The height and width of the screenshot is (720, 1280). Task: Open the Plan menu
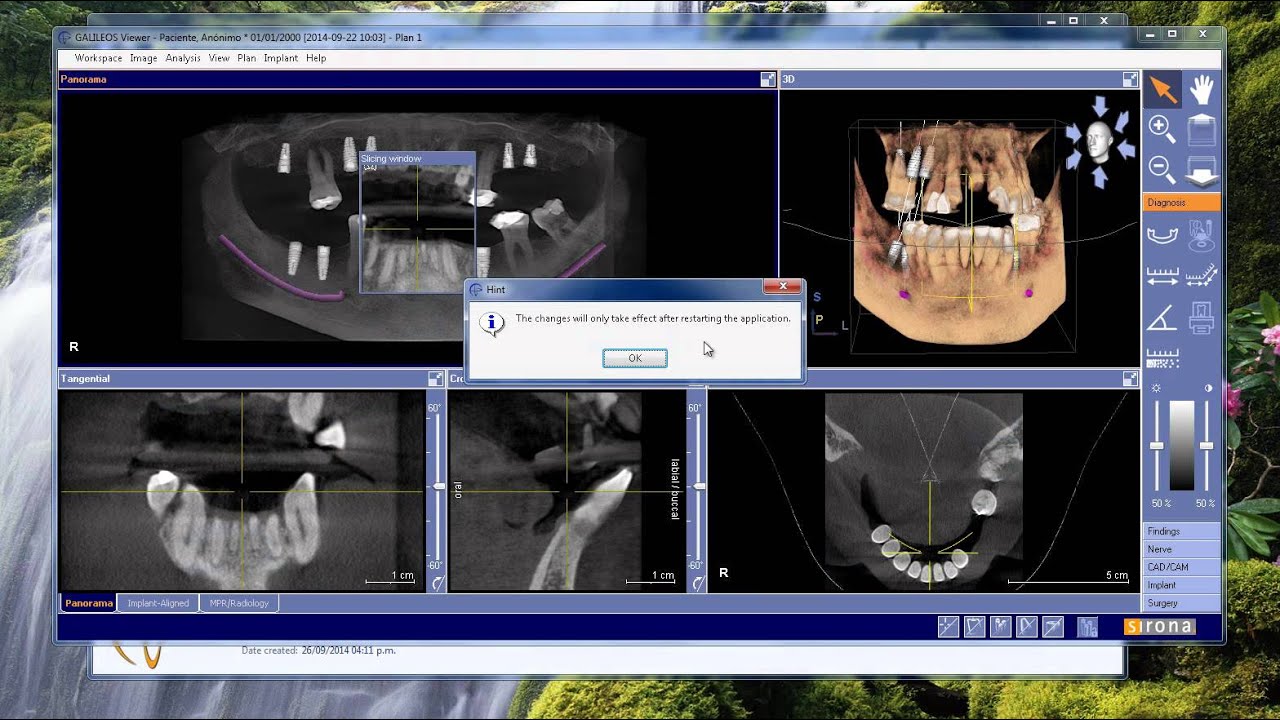click(x=246, y=58)
